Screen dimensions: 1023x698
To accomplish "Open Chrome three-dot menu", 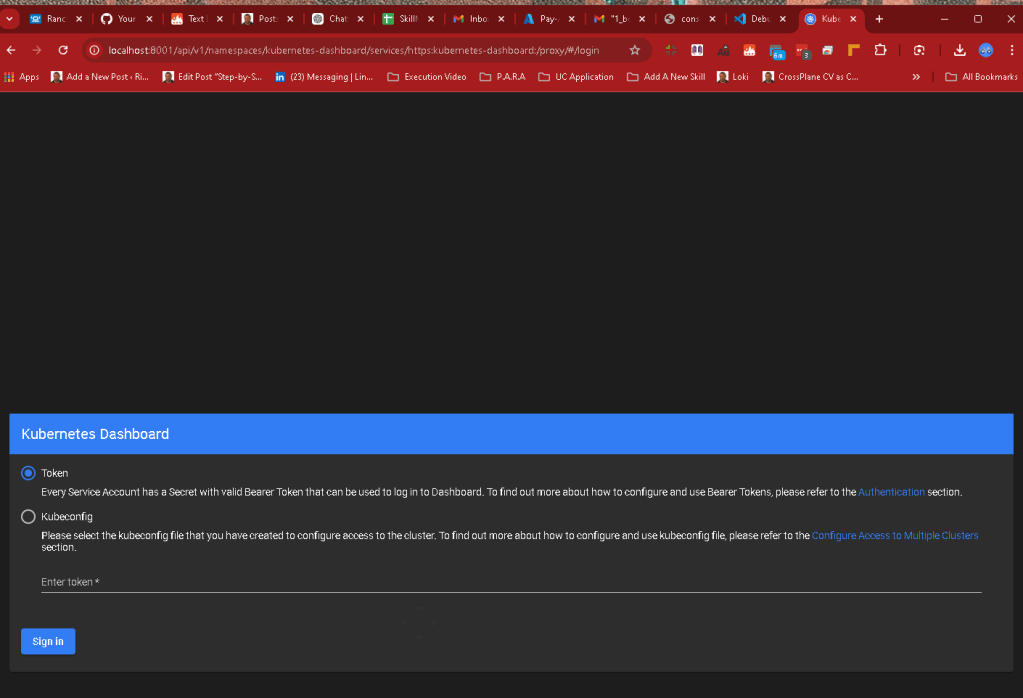I will (x=1012, y=50).
